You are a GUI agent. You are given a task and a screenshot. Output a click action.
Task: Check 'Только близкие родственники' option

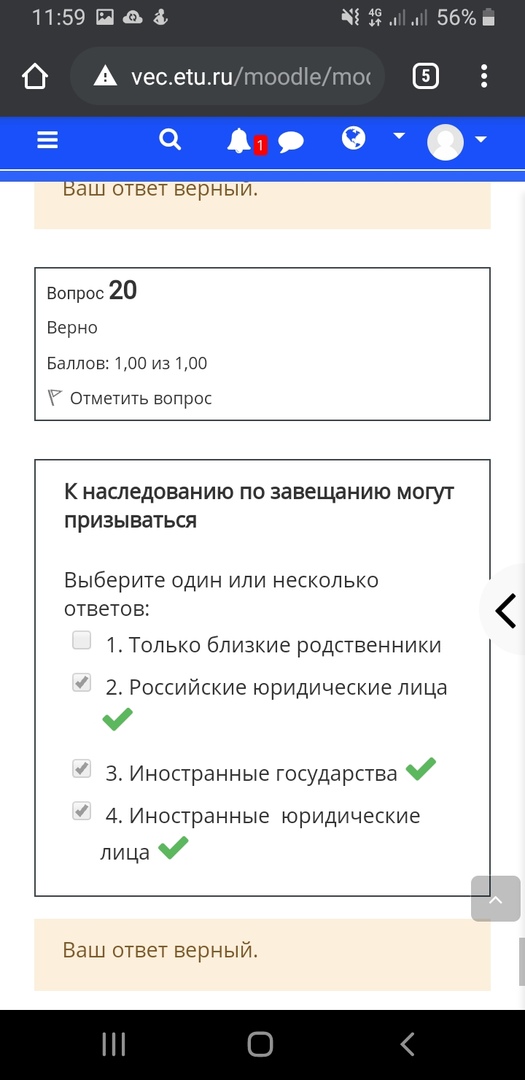point(81,641)
